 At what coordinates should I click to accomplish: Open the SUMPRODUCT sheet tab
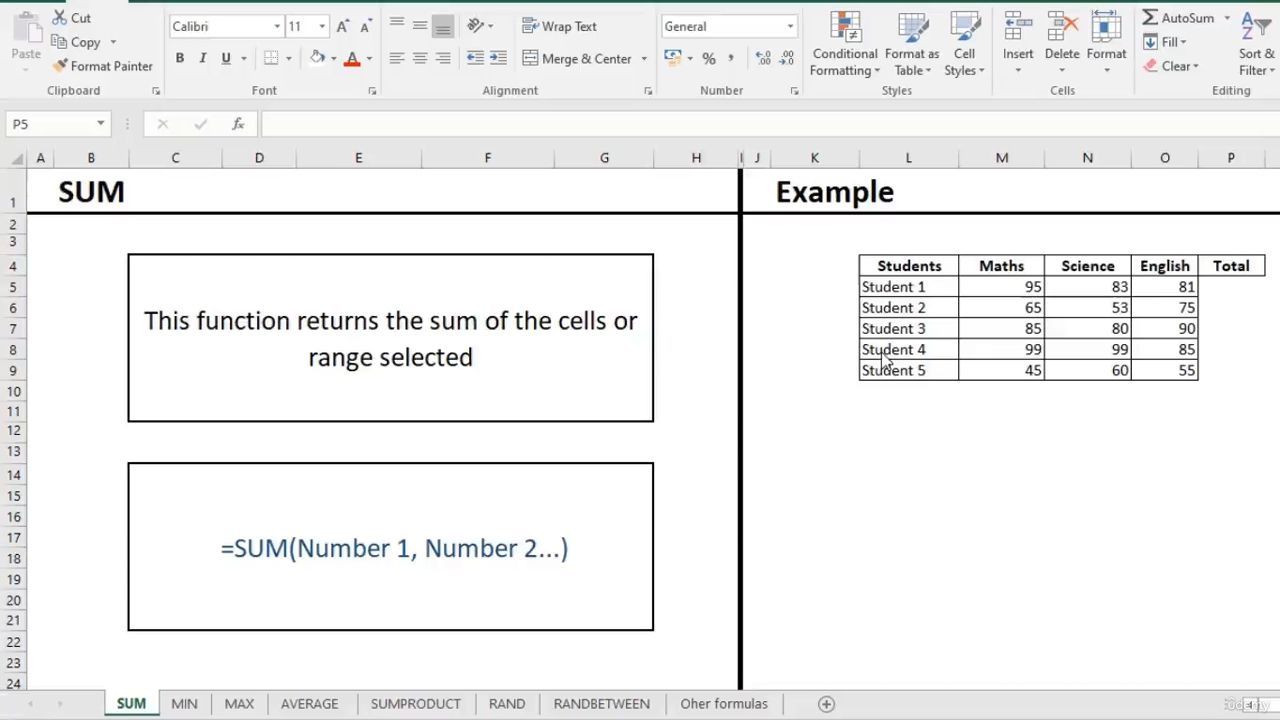(x=416, y=704)
